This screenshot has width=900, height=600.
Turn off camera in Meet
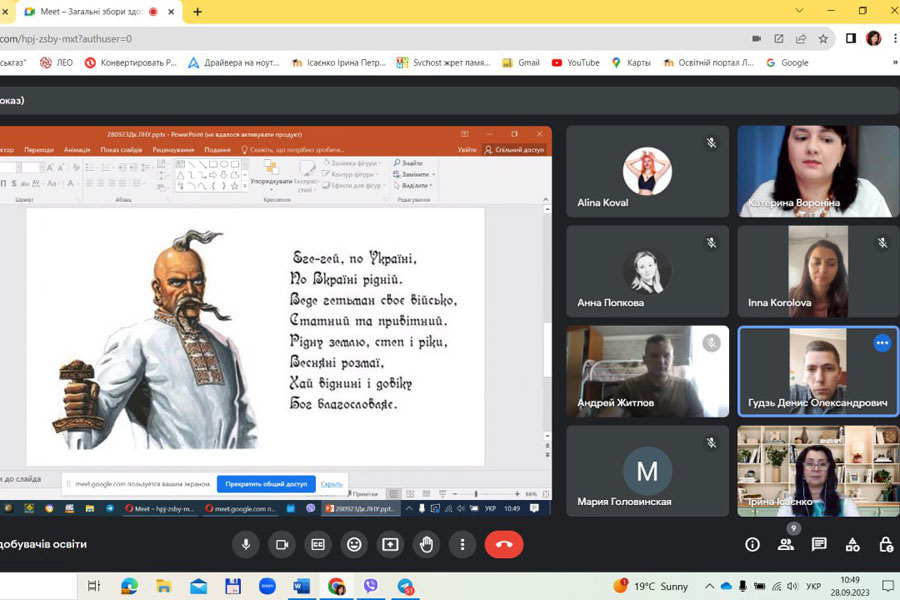[x=282, y=544]
